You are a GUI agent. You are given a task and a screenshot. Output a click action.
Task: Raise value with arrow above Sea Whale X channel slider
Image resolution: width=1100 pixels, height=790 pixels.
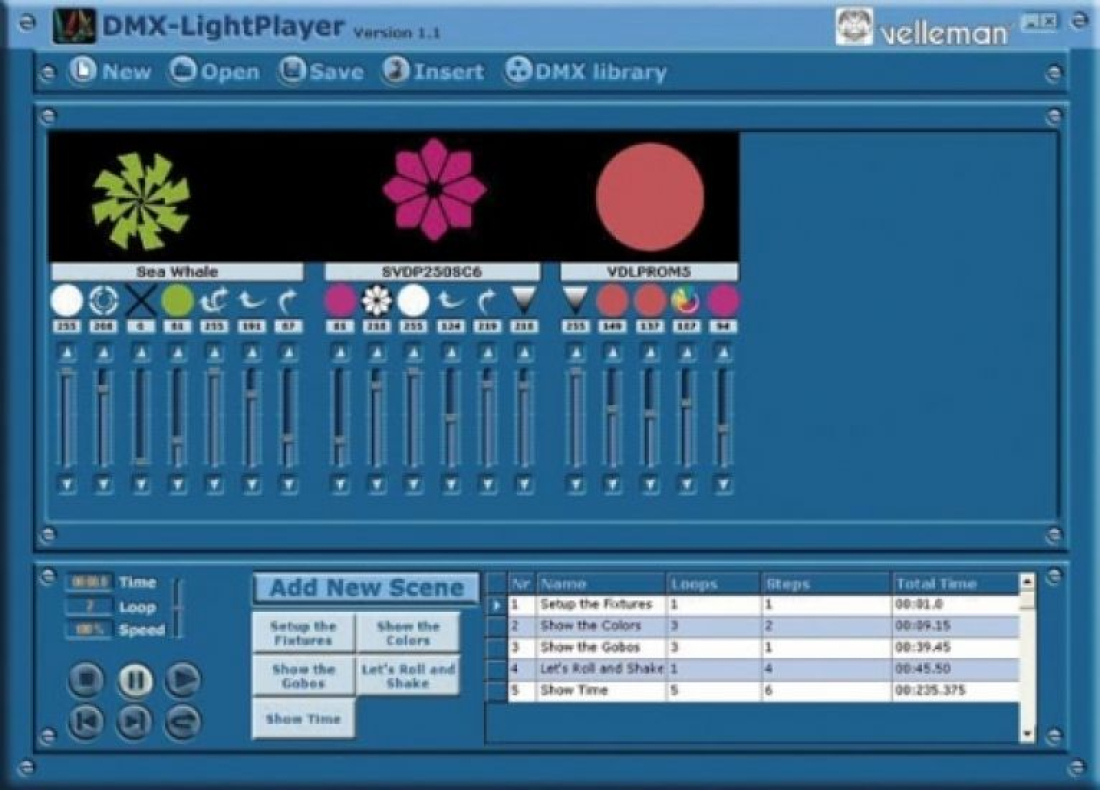141,352
